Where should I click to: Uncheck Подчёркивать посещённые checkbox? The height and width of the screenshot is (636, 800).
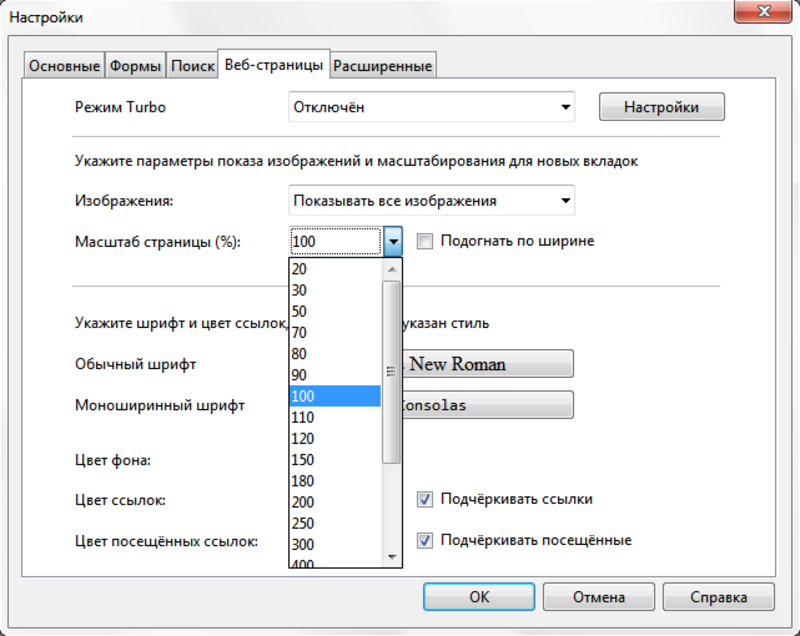(x=424, y=540)
